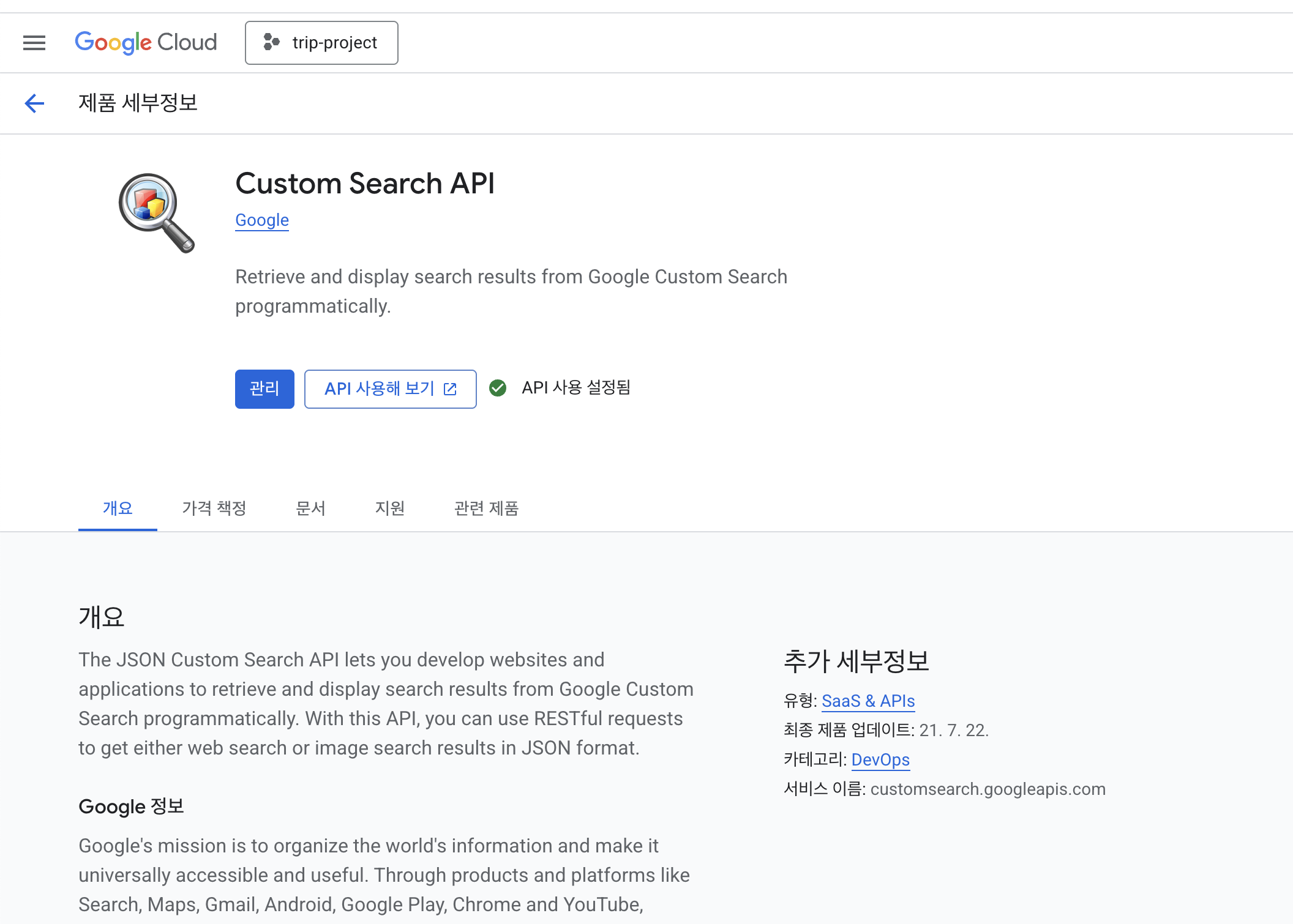Open the Google publisher link
Image resolution: width=1293 pixels, height=924 pixels.
(x=262, y=220)
